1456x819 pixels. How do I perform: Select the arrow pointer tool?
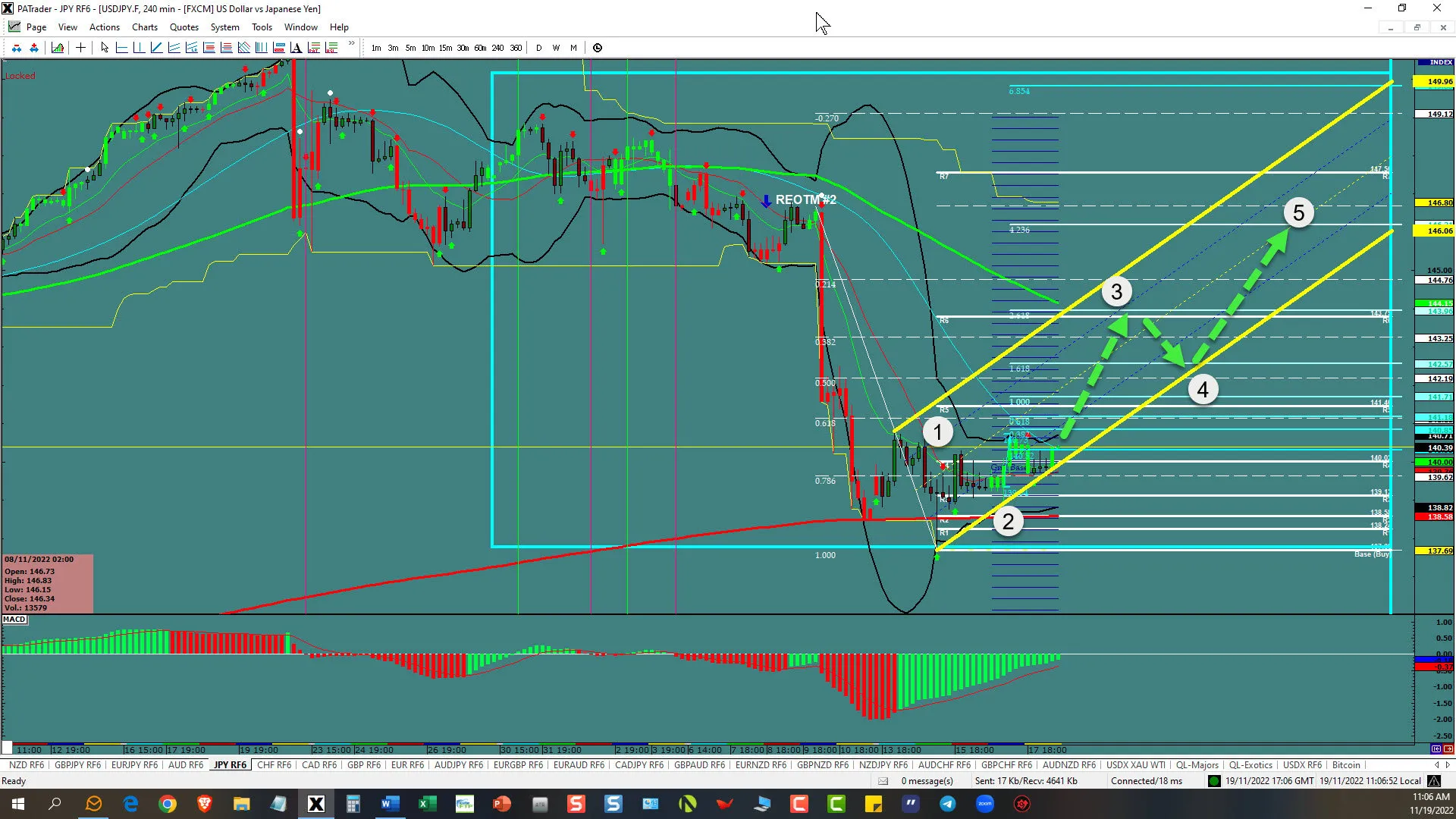[x=105, y=48]
